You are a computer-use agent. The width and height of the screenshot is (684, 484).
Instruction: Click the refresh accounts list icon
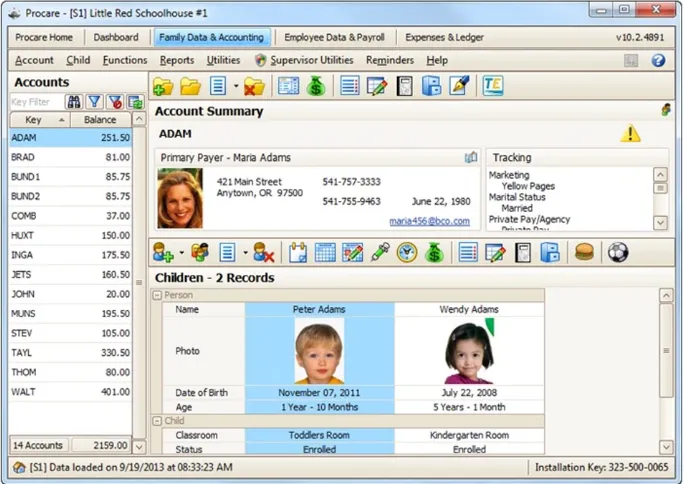[136, 102]
